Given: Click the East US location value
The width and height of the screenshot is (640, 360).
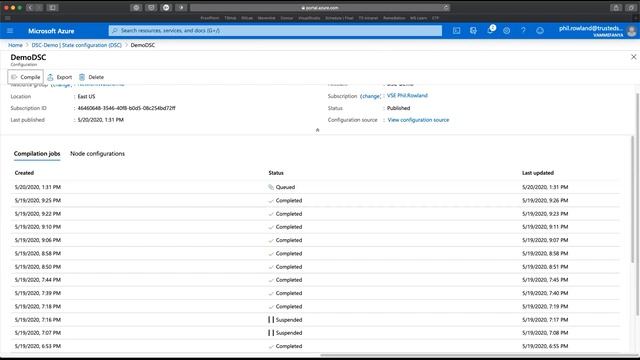Looking at the screenshot, I should coord(86,96).
